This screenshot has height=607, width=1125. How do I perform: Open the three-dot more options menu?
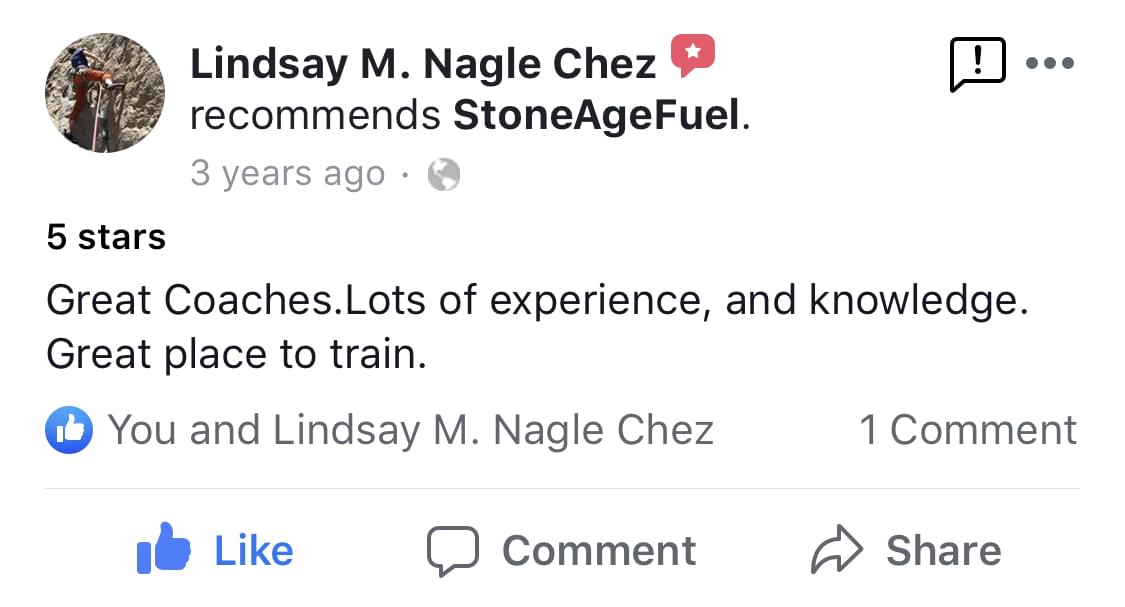pos(1050,64)
